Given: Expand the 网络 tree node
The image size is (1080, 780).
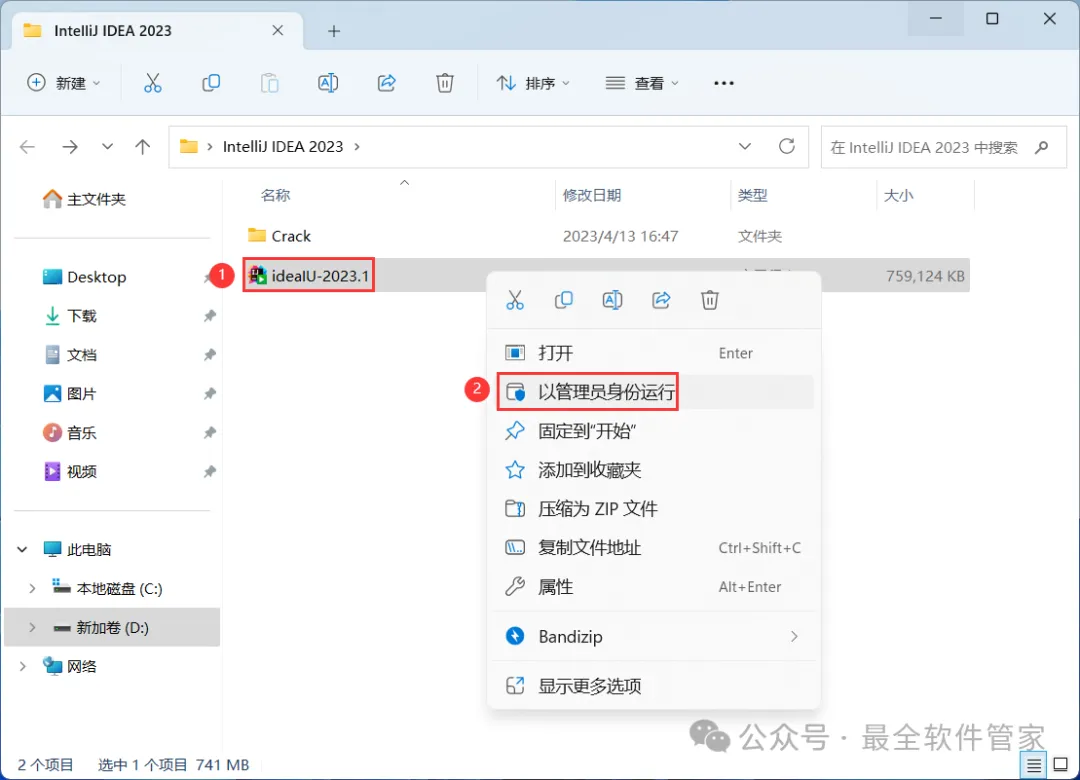Looking at the screenshot, I should [22, 666].
